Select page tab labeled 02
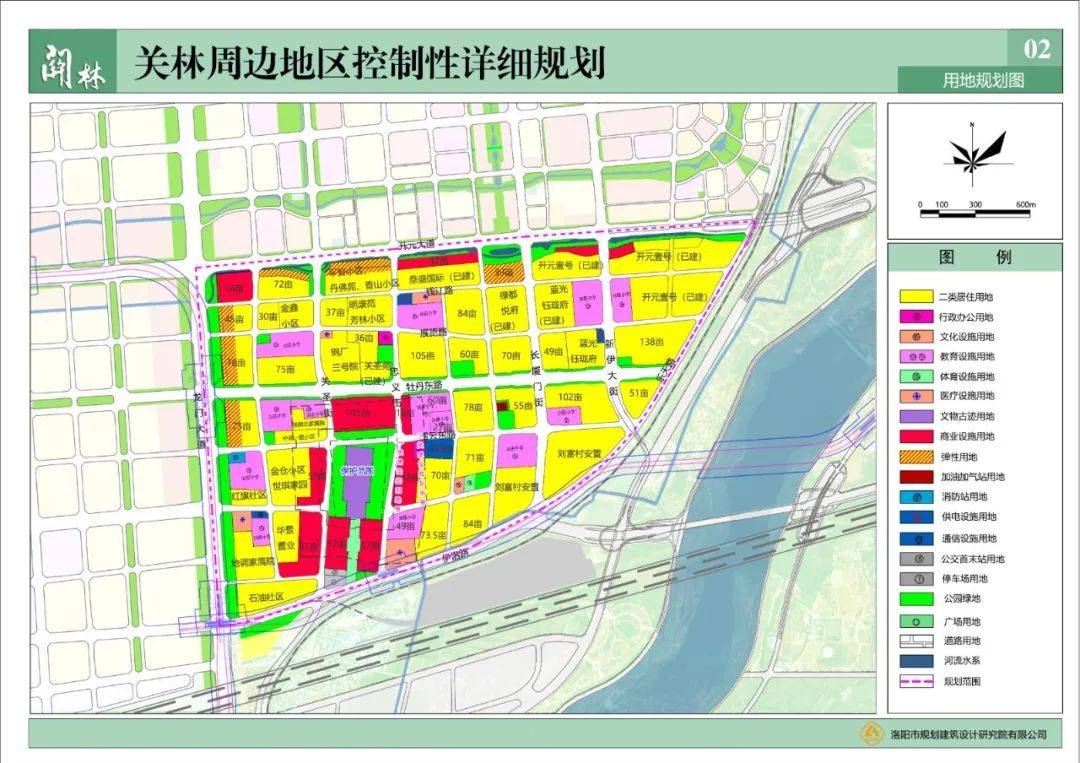Viewport: 1080px width, 763px height. (1035, 48)
